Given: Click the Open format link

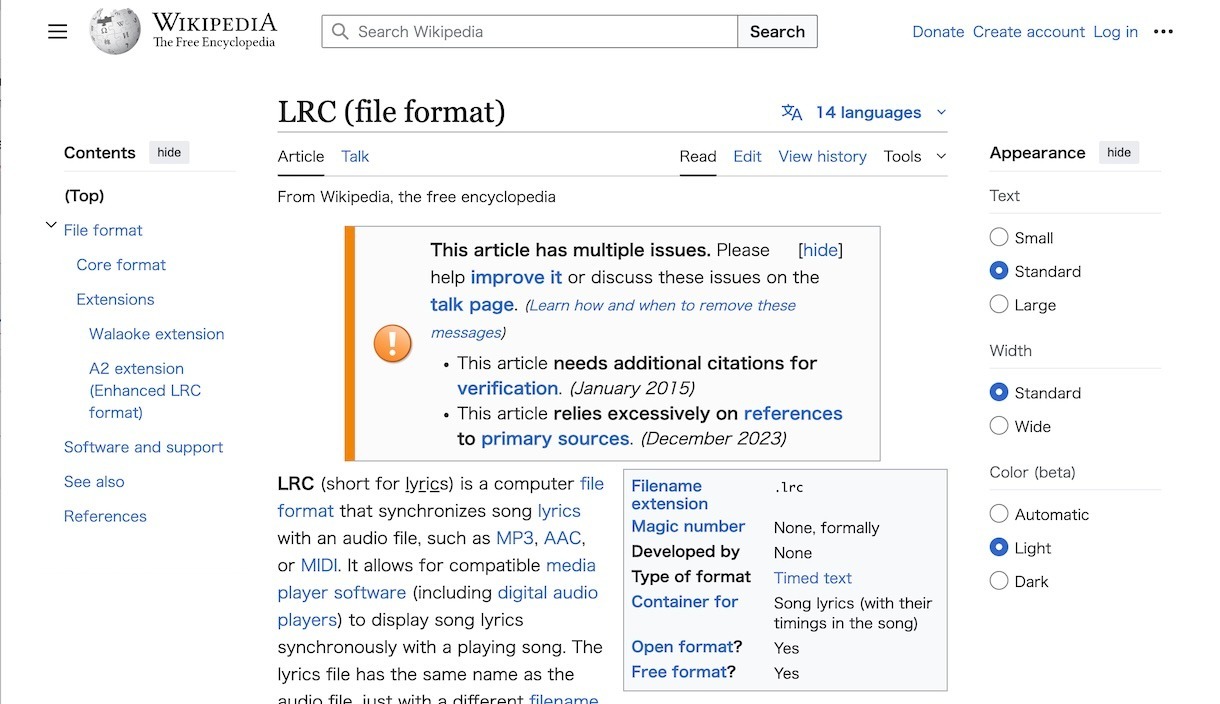Looking at the screenshot, I should tap(682, 647).
